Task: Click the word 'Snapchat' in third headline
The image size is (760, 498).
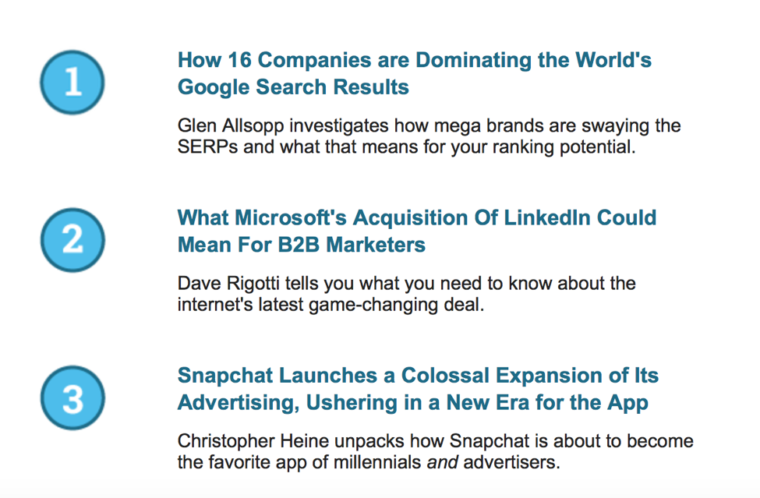Action: click(226, 376)
